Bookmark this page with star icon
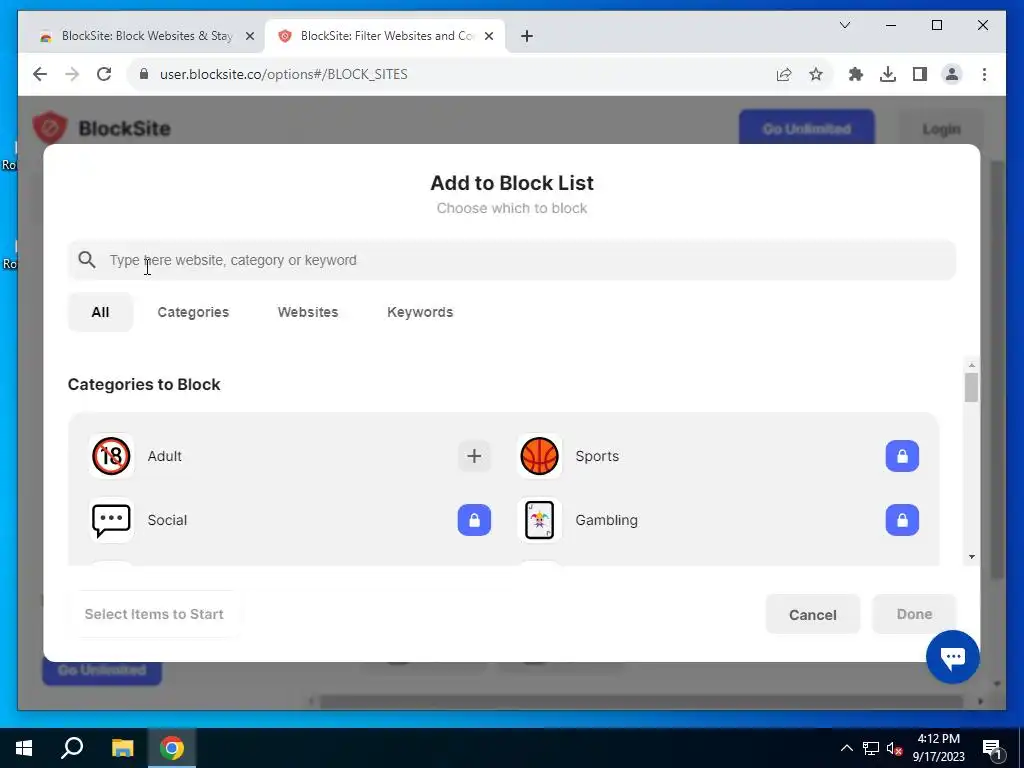Viewport: 1024px width, 768px height. click(816, 74)
